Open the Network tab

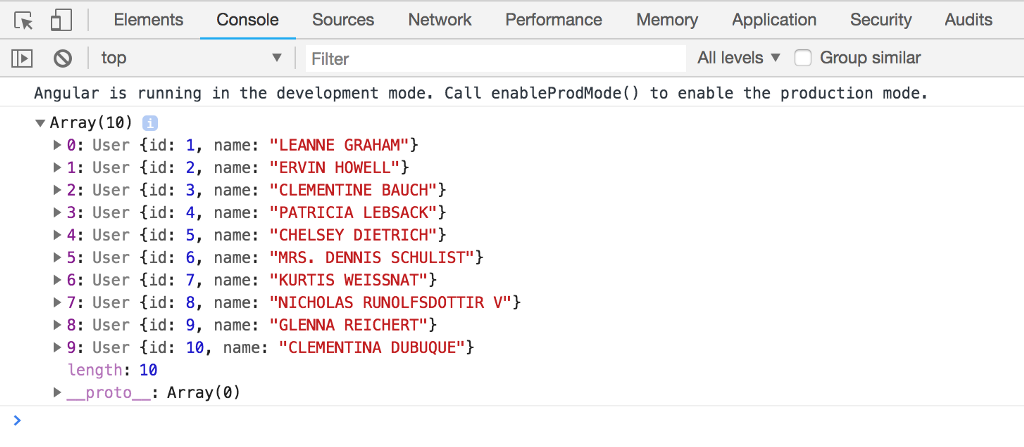tap(440, 20)
